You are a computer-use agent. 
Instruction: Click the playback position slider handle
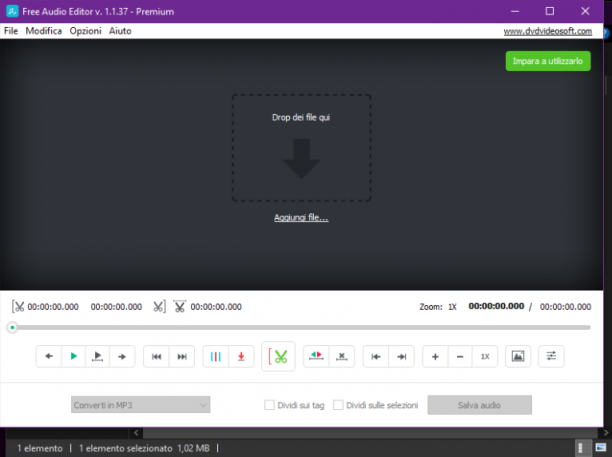click(x=12, y=327)
